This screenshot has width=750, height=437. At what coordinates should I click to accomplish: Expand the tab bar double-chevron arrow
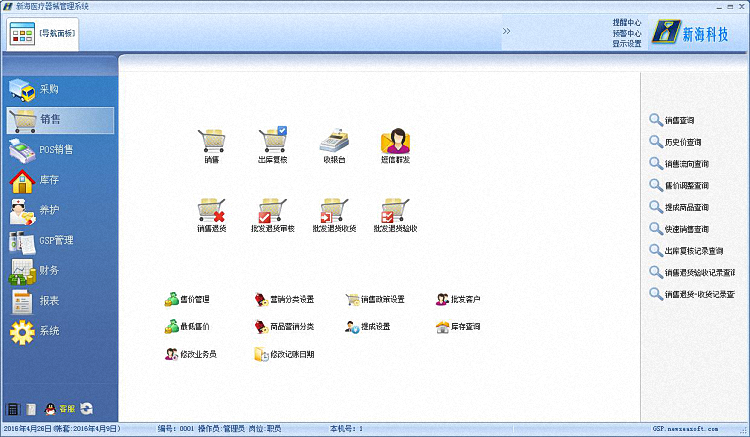pyautogui.click(x=507, y=31)
